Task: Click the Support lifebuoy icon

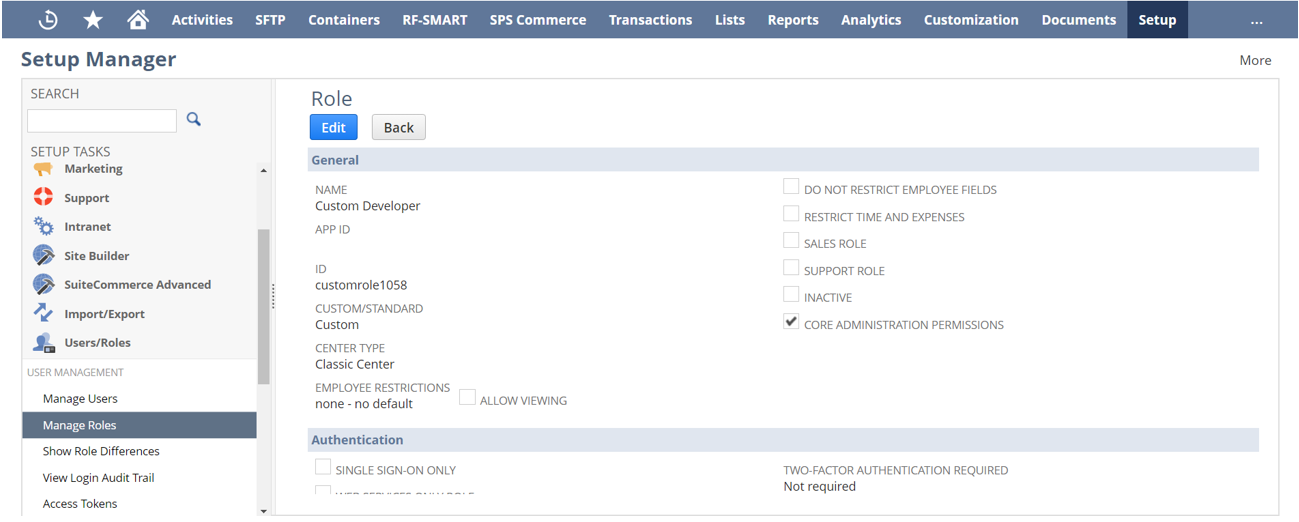Action: pyautogui.click(x=43, y=198)
